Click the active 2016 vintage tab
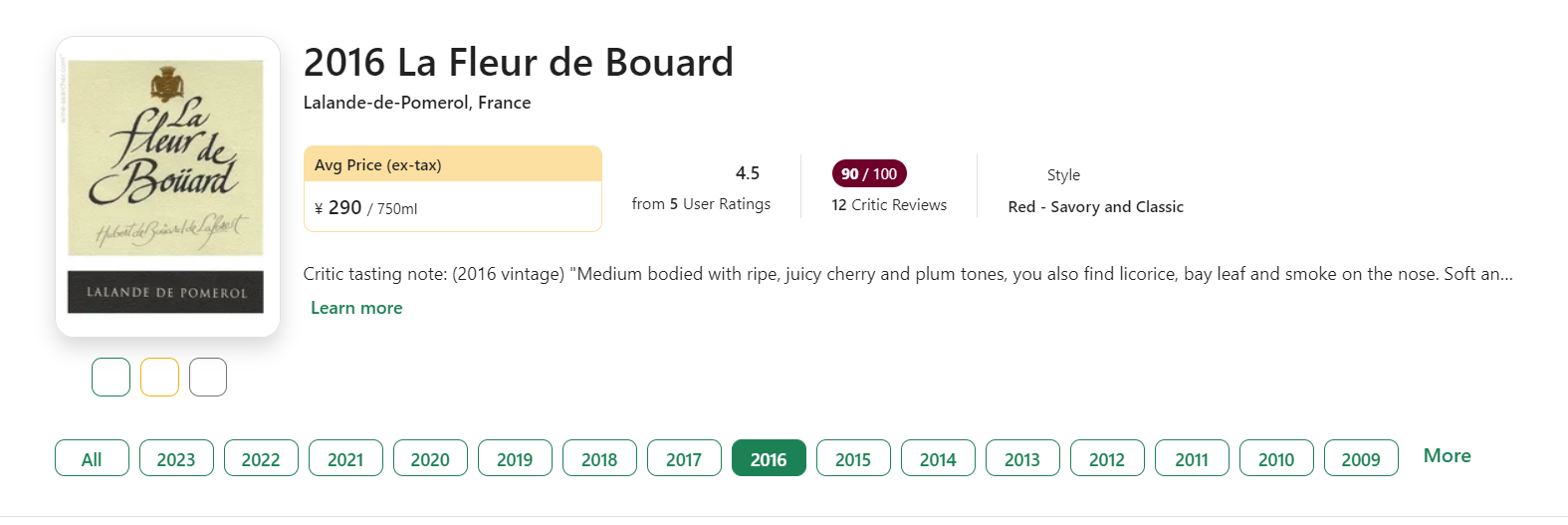This screenshot has width=1568, height=525. [x=769, y=458]
